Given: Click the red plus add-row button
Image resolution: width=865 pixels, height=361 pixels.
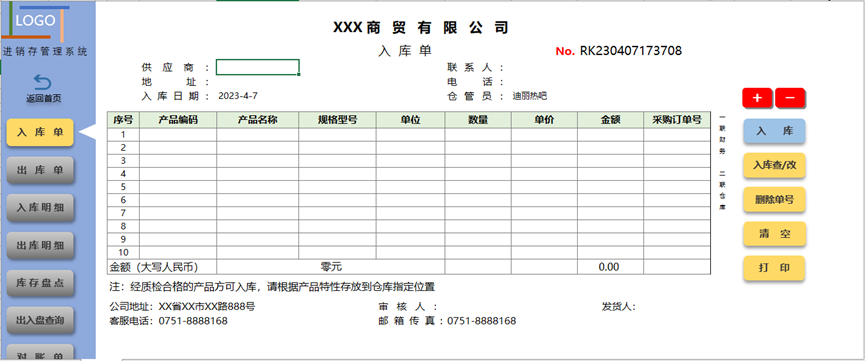Looking at the screenshot, I should [x=758, y=98].
